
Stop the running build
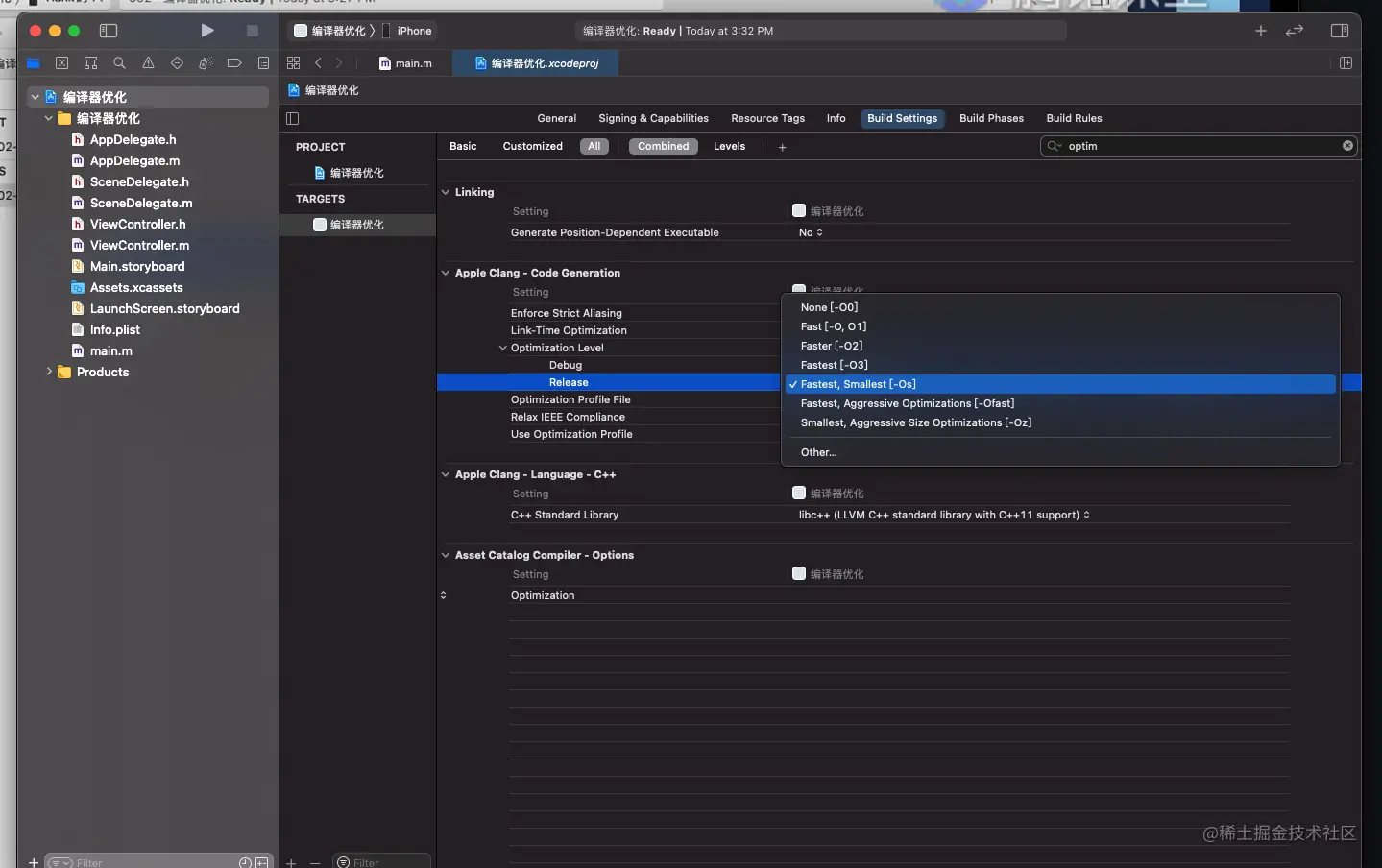(253, 31)
